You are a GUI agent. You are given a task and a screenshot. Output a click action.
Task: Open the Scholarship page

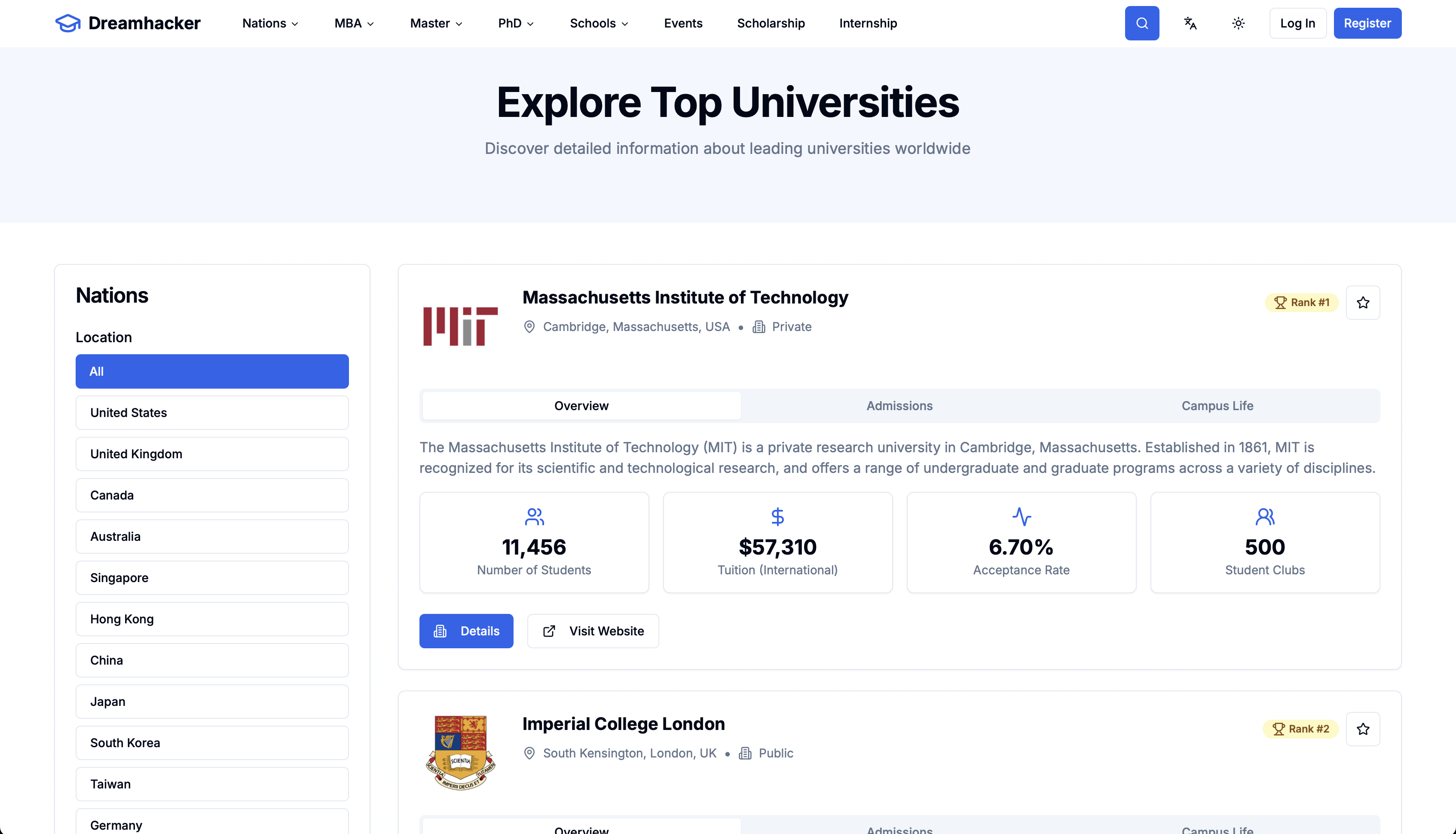[x=771, y=24]
